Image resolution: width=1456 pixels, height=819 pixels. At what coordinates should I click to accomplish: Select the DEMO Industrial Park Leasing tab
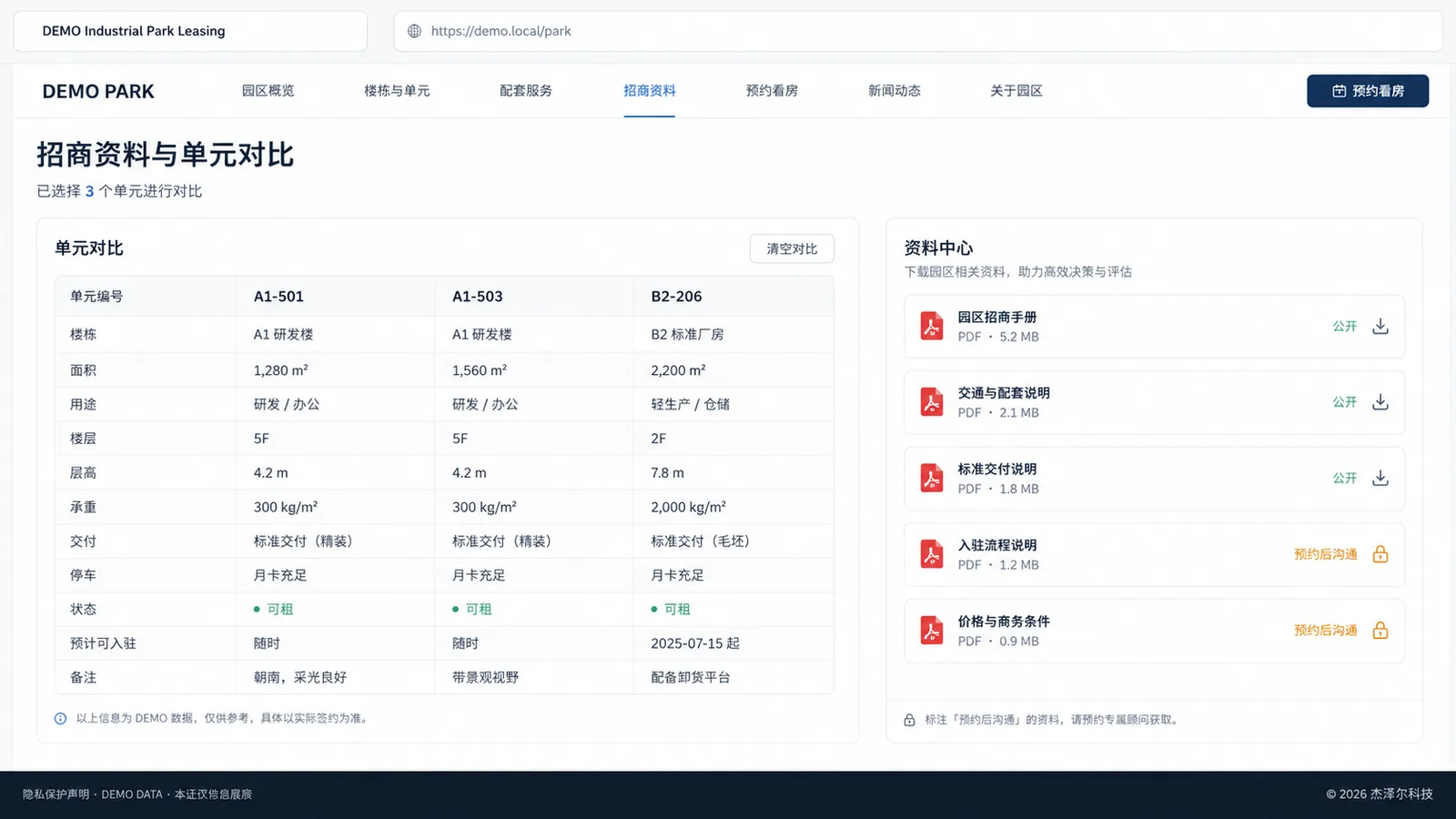pyautogui.click(x=190, y=31)
